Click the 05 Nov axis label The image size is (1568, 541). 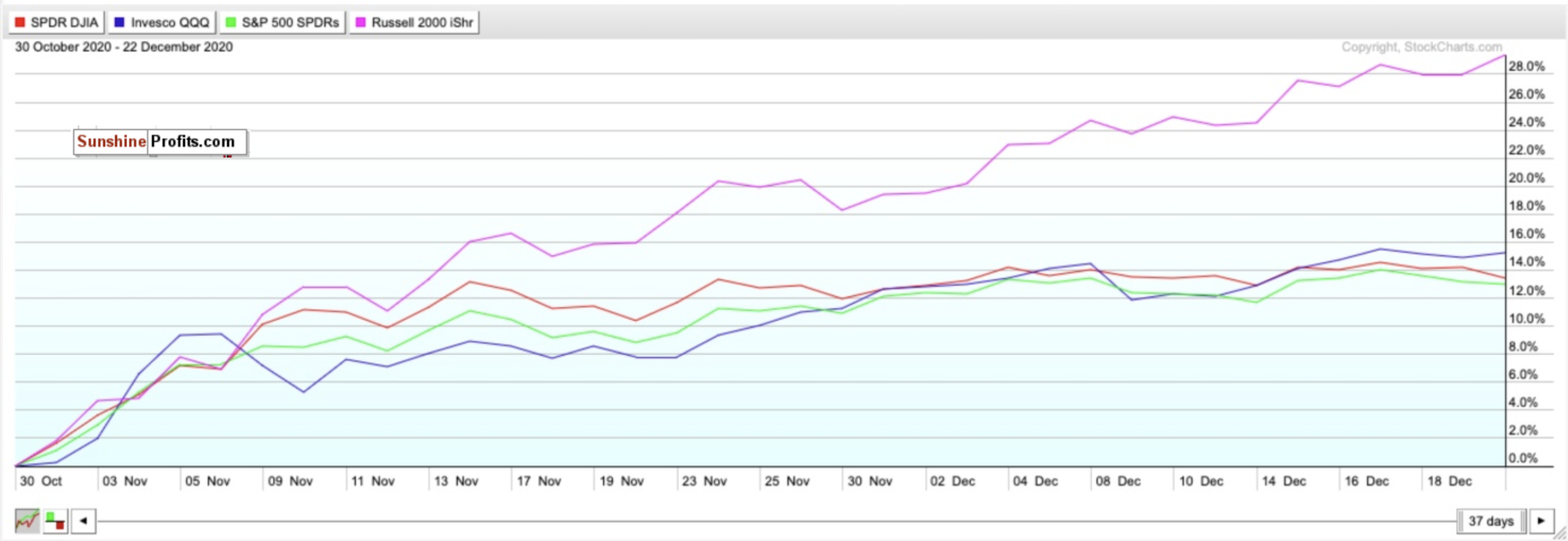click(x=208, y=481)
